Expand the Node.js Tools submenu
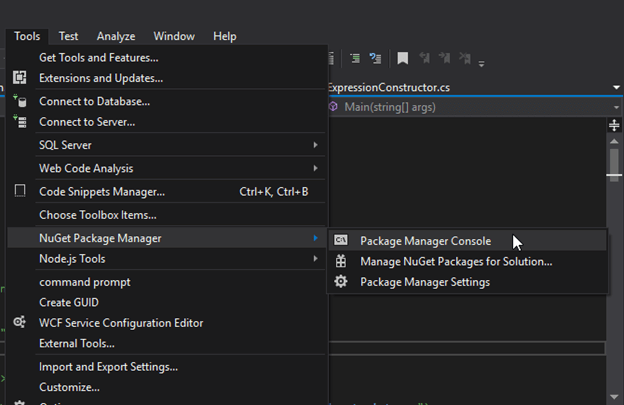Image resolution: width=624 pixels, height=405 pixels. 315,259
